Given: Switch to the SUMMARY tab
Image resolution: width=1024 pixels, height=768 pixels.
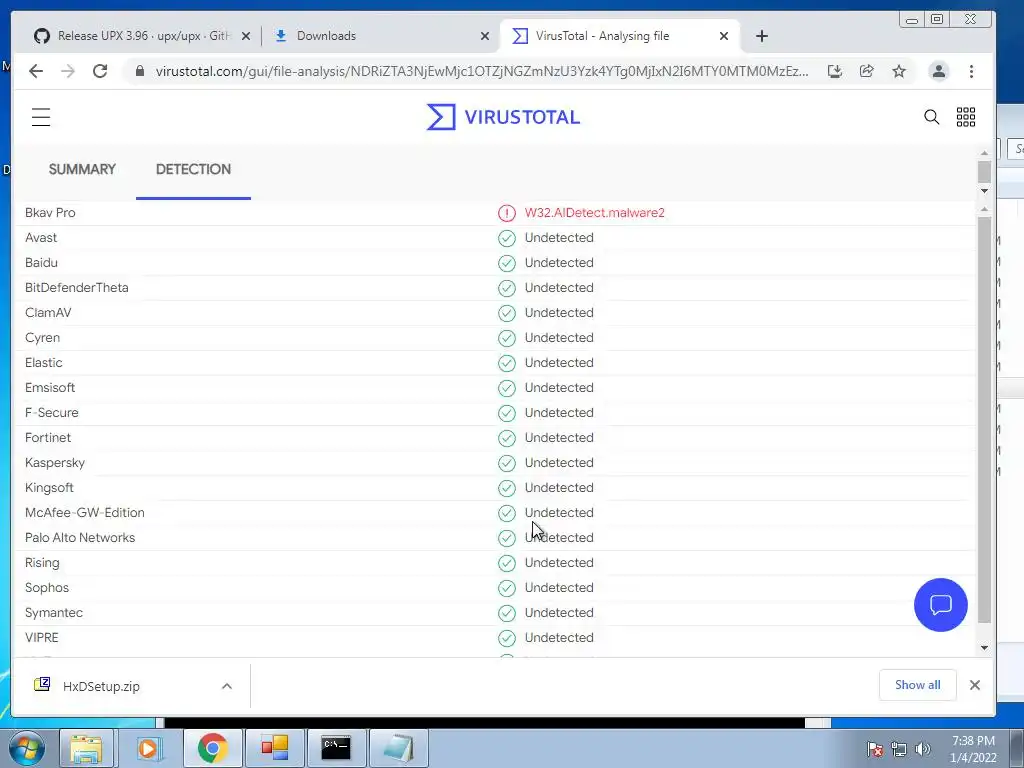Looking at the screenshot, I should coord(82,169).
